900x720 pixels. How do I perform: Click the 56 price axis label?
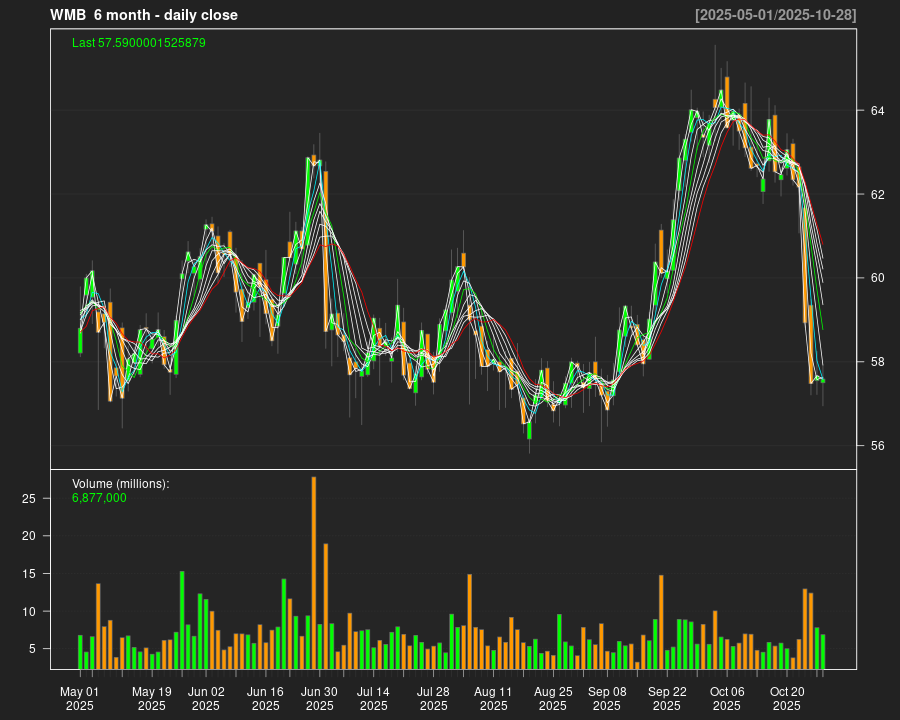coord(877,446)
